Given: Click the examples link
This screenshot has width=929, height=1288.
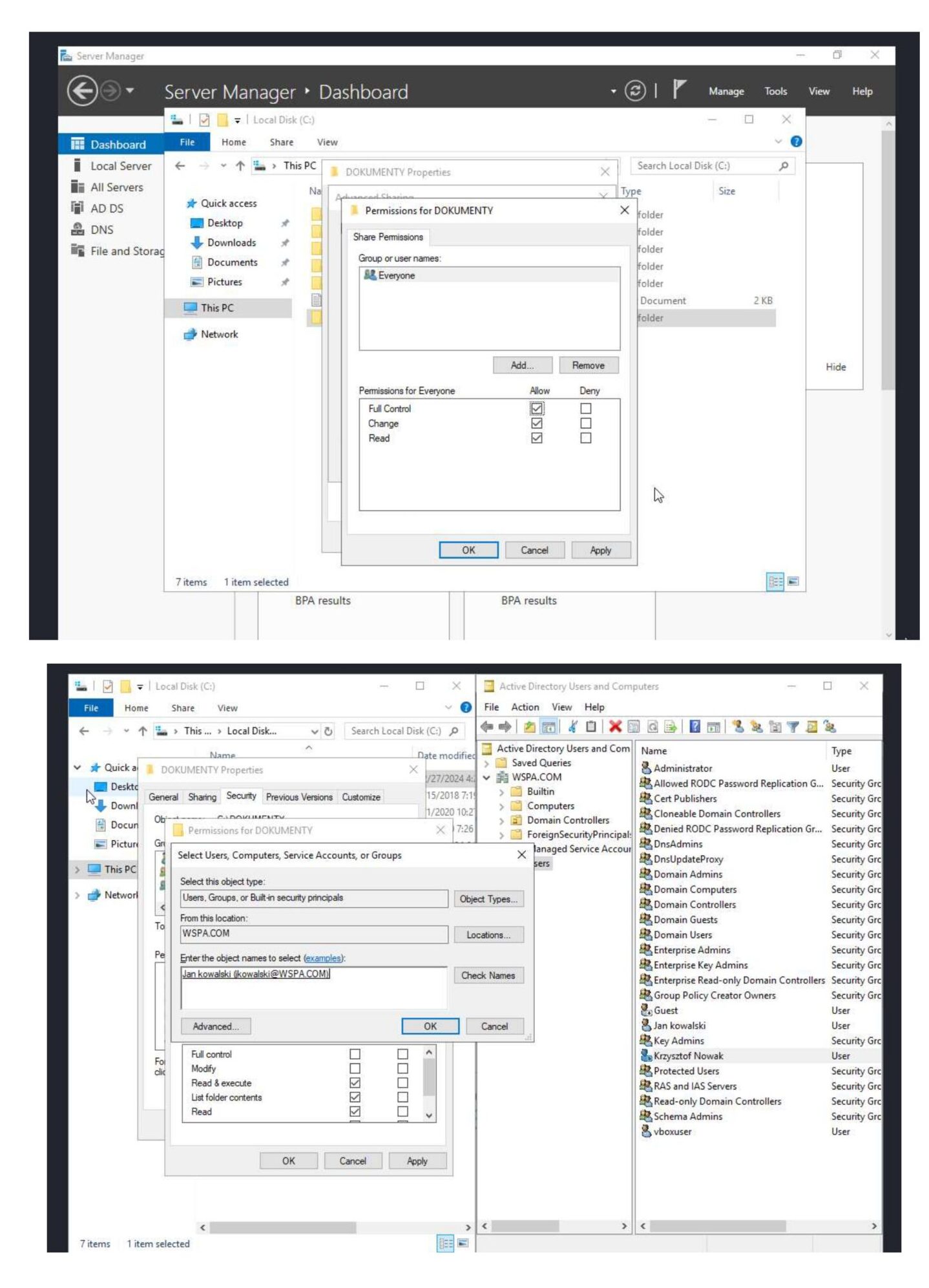Looking at the screenshot, I should point(324,958).
